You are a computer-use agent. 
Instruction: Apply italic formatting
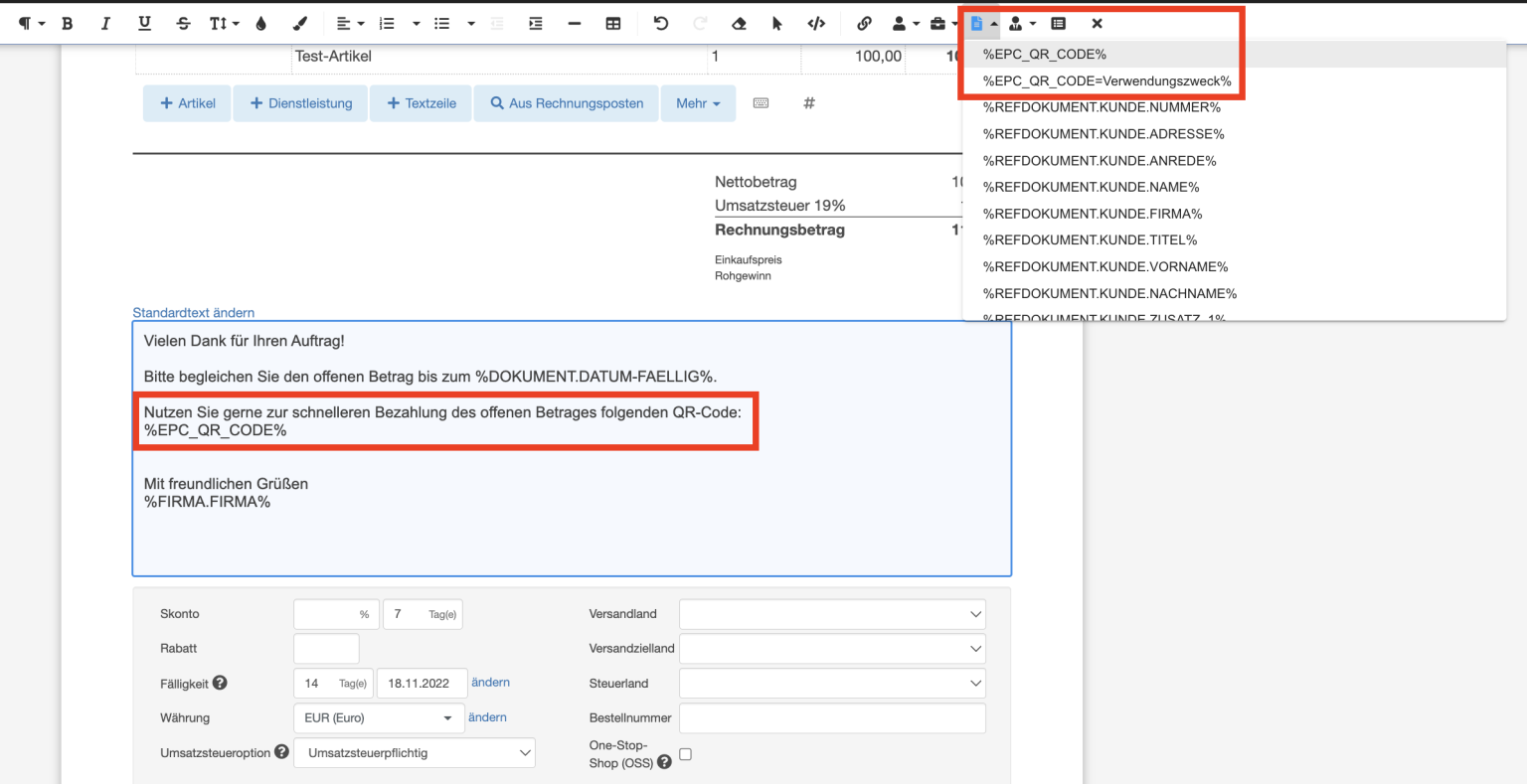click(x=105, y=23)
